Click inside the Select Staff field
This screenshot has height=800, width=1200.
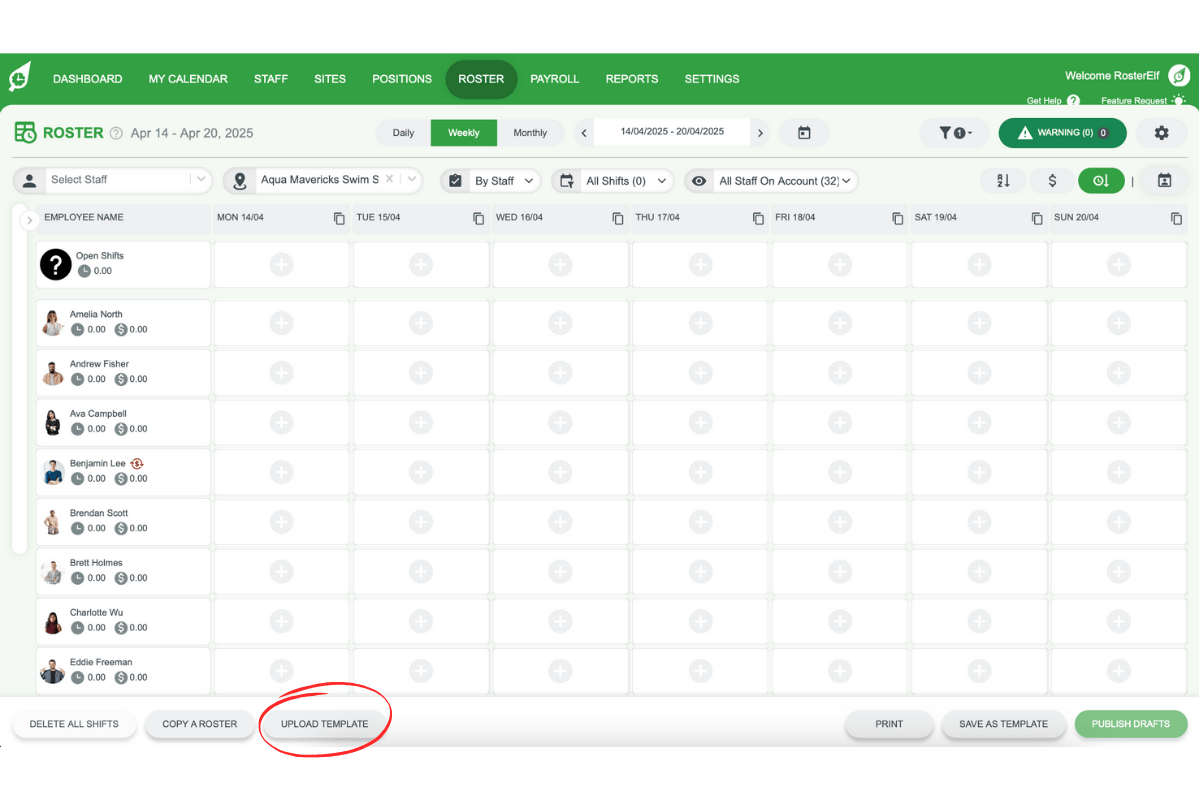pyautogui.click(x=120, y=181)
